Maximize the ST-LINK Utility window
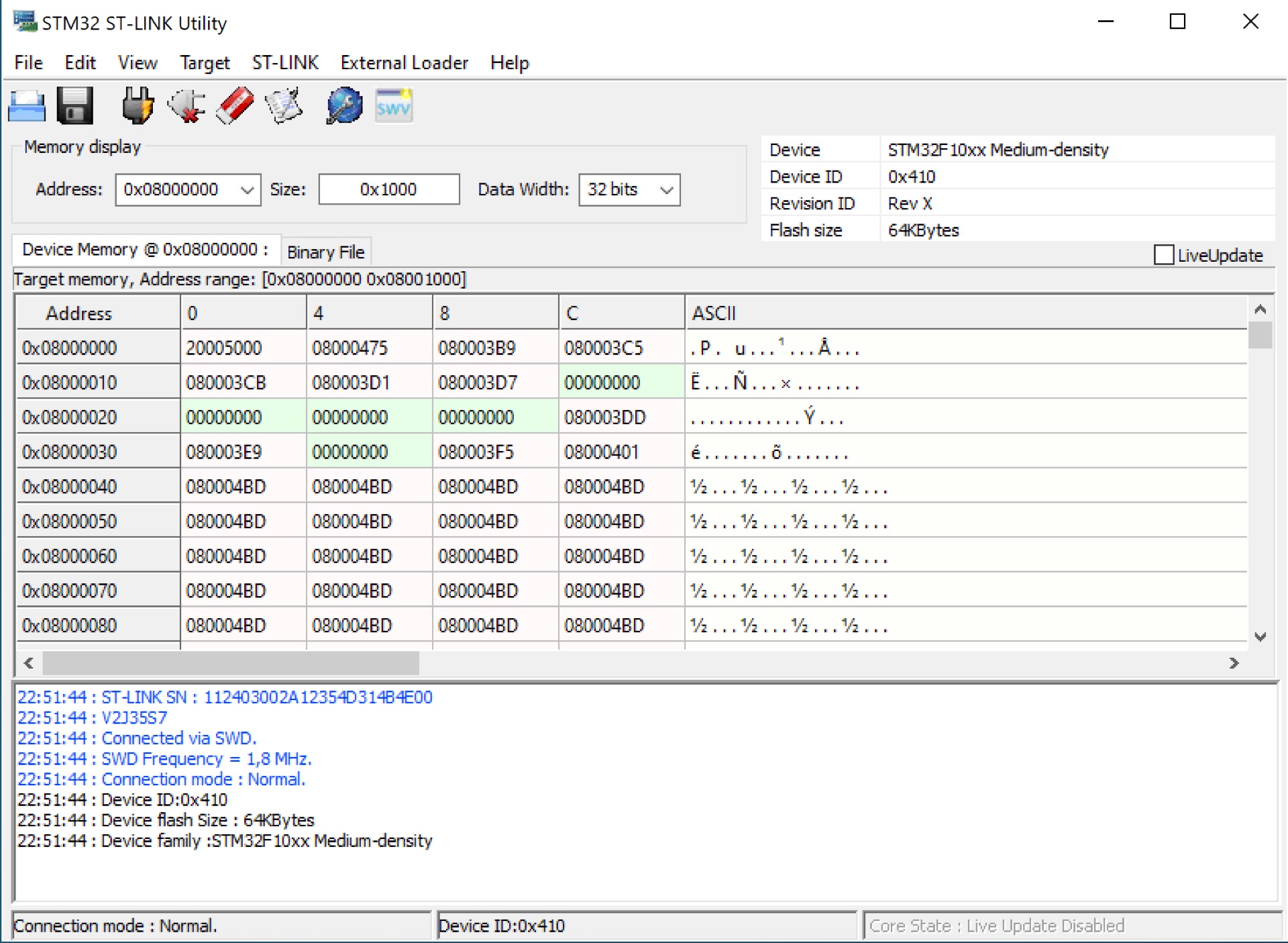1288x943 pixels. click(x=1177, y=21)
